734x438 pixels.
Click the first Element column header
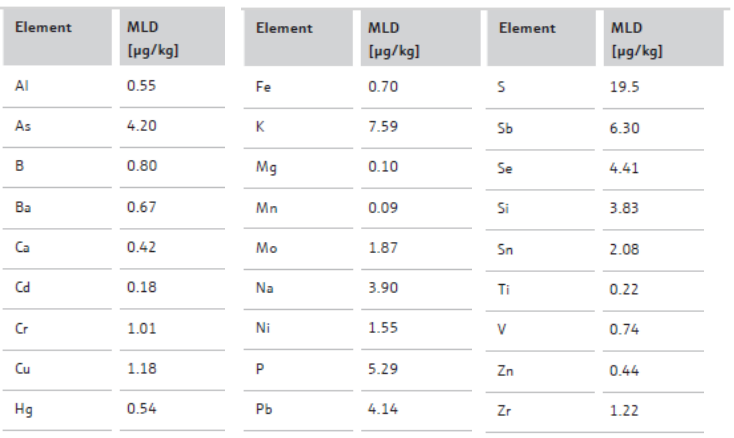click(43, 27)
